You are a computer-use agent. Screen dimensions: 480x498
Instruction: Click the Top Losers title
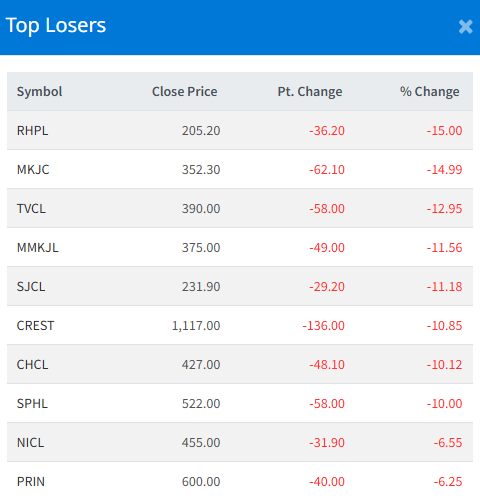click(56, 26)
